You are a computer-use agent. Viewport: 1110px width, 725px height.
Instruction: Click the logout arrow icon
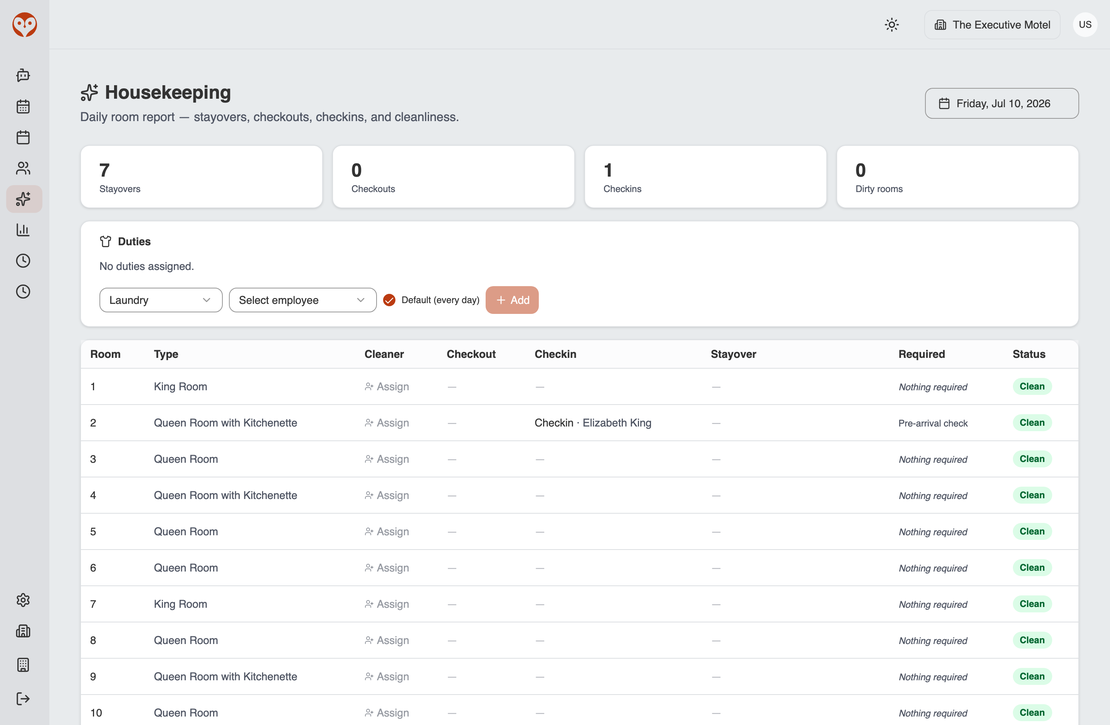click(23, 699)
